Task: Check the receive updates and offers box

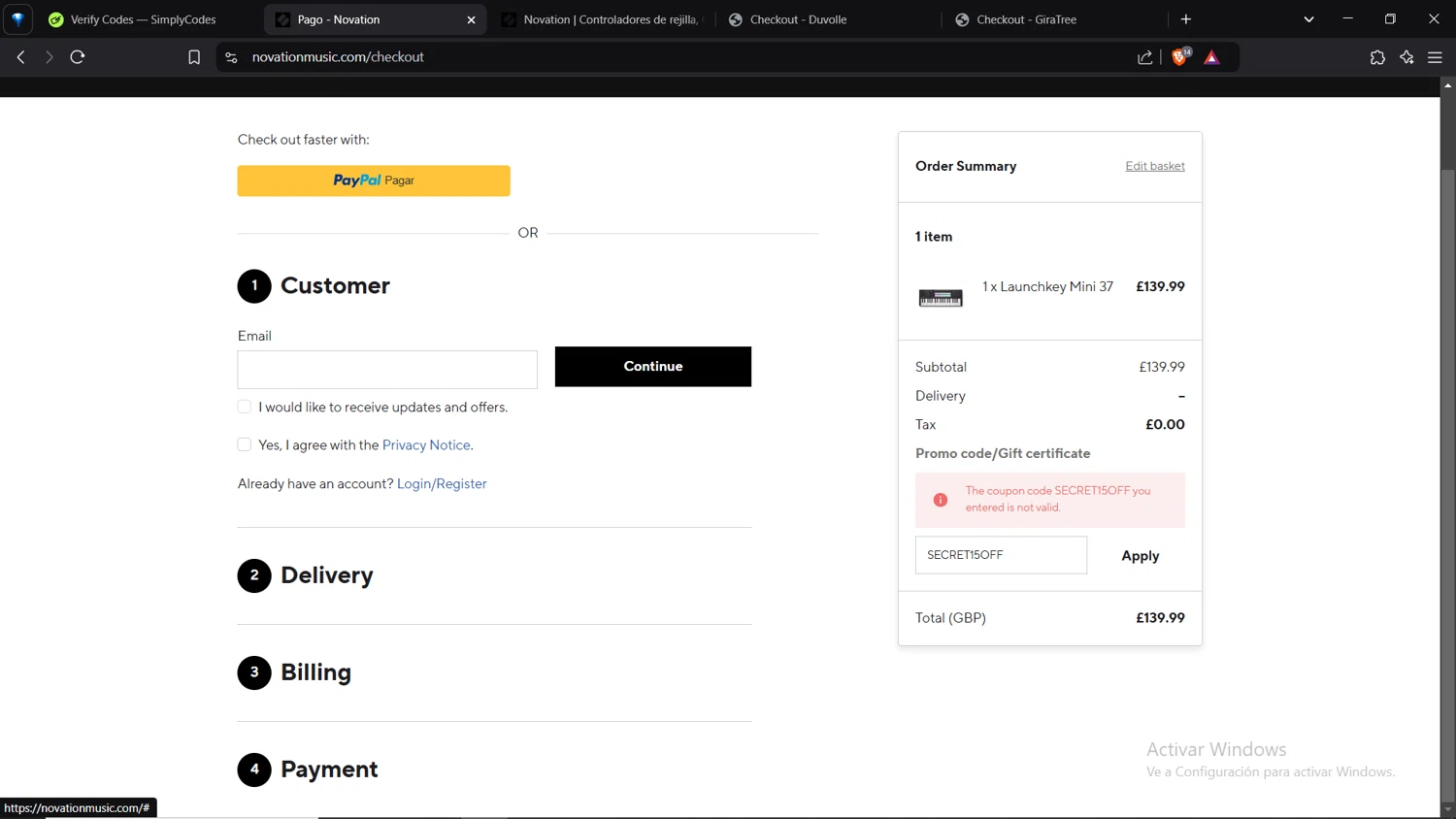Action: (245, 407)
